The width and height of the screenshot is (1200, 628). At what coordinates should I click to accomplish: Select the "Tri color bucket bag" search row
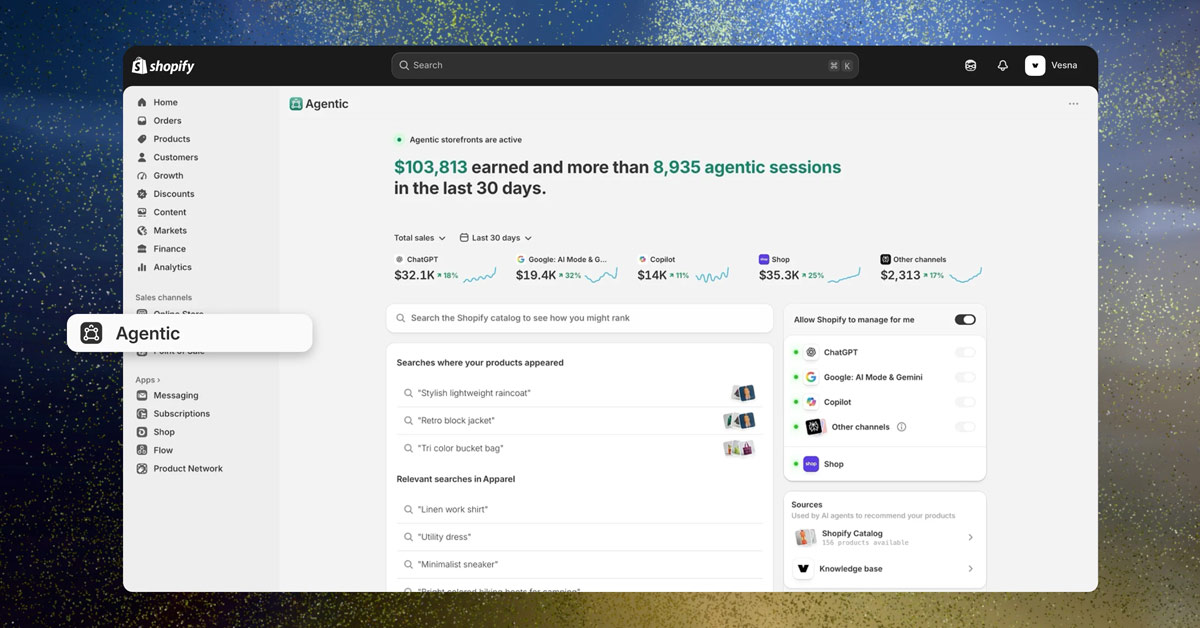[x=579, y=448]
